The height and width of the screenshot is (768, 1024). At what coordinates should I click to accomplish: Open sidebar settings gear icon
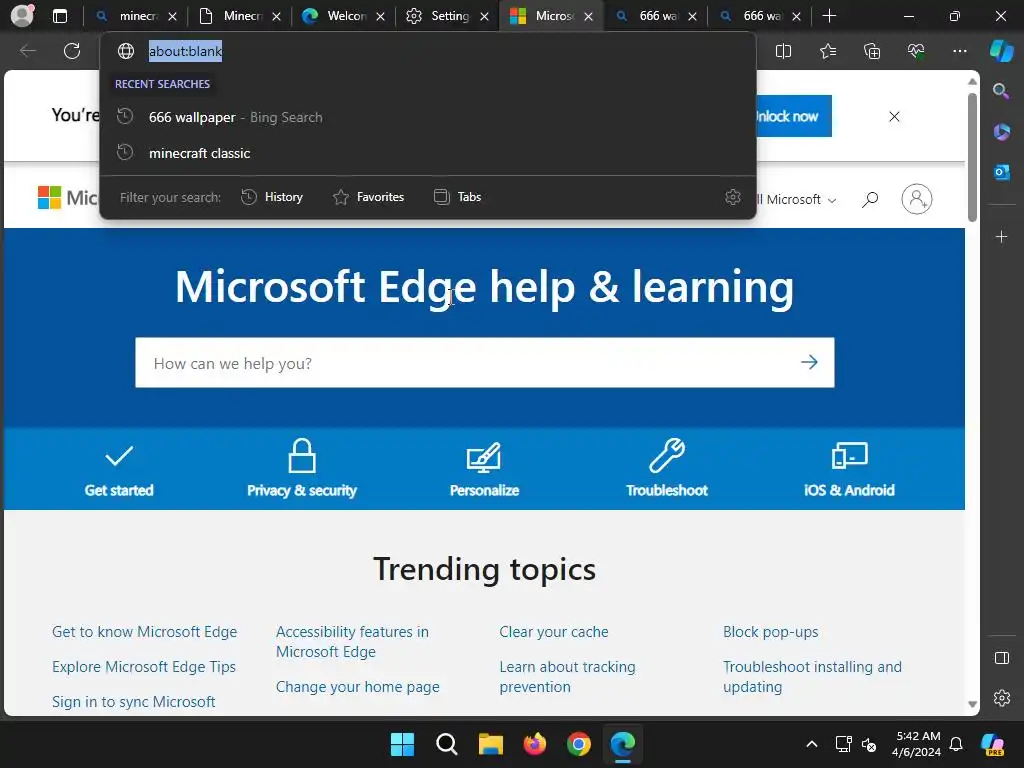[1001, 698]
